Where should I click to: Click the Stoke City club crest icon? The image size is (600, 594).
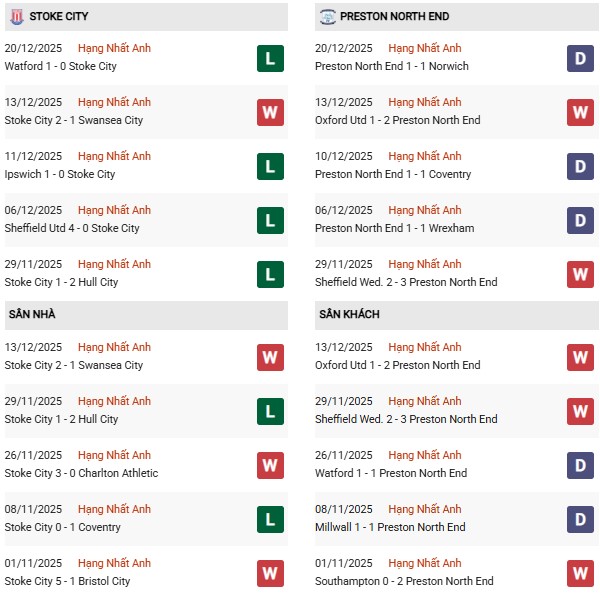(x=15, y=17)
